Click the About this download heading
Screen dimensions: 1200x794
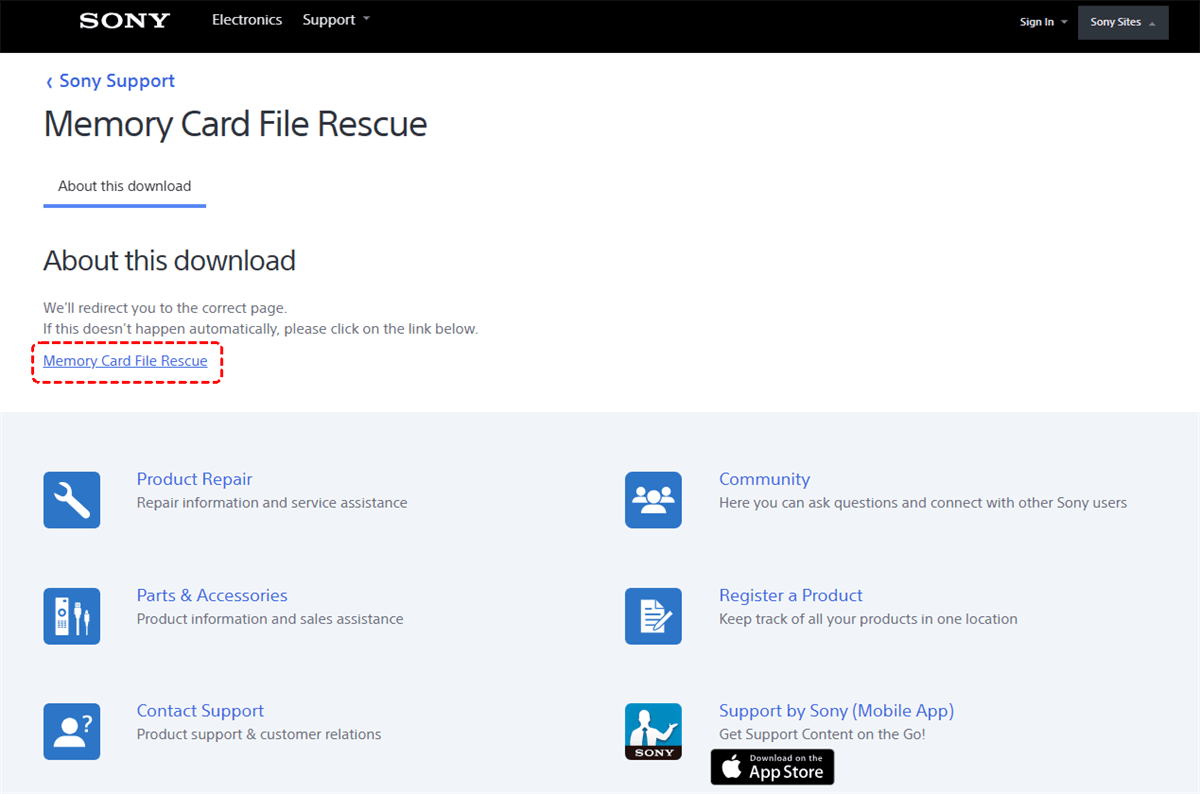(169, 261)
